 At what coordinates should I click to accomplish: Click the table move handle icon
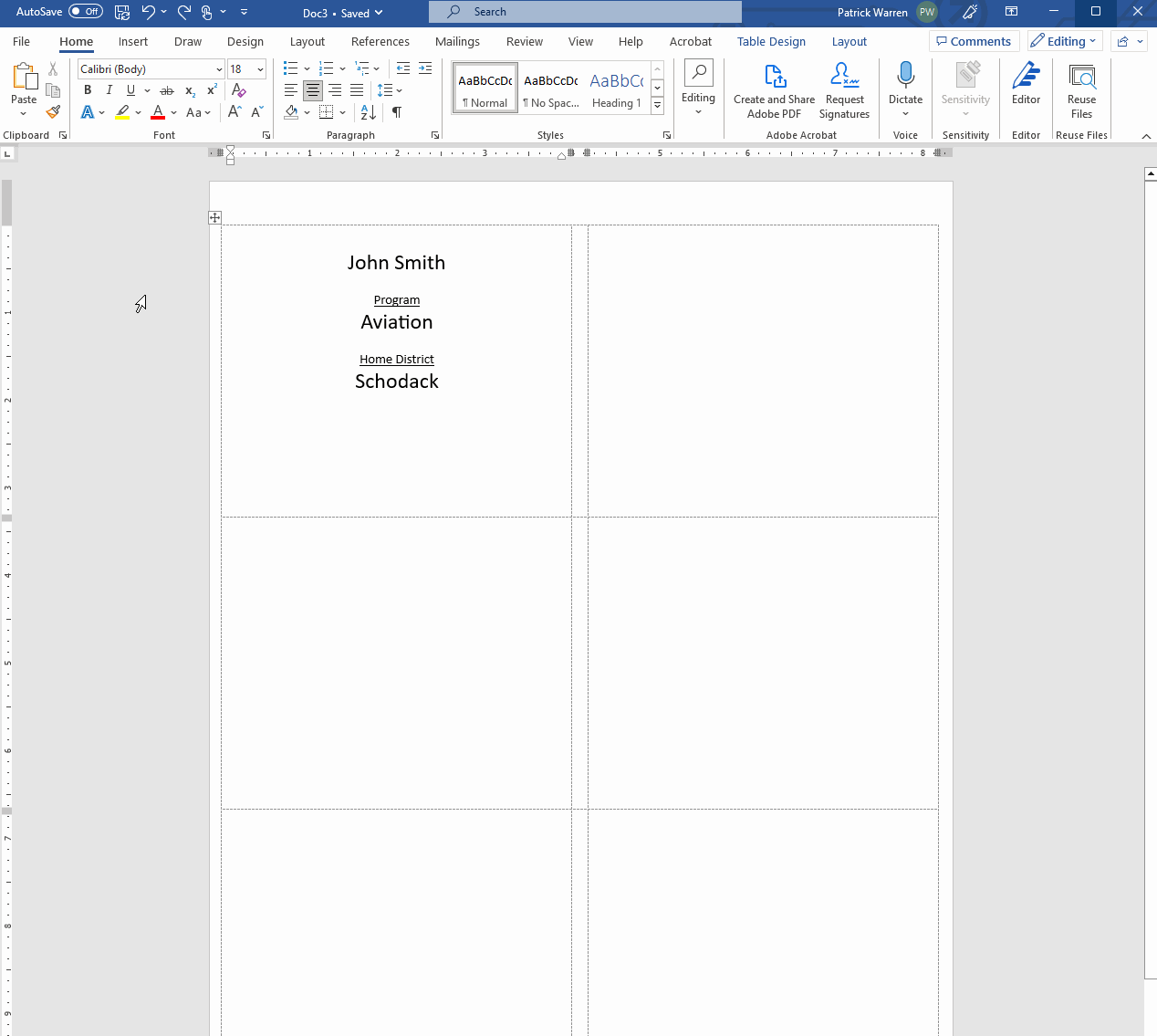click(x=214, y=217)
